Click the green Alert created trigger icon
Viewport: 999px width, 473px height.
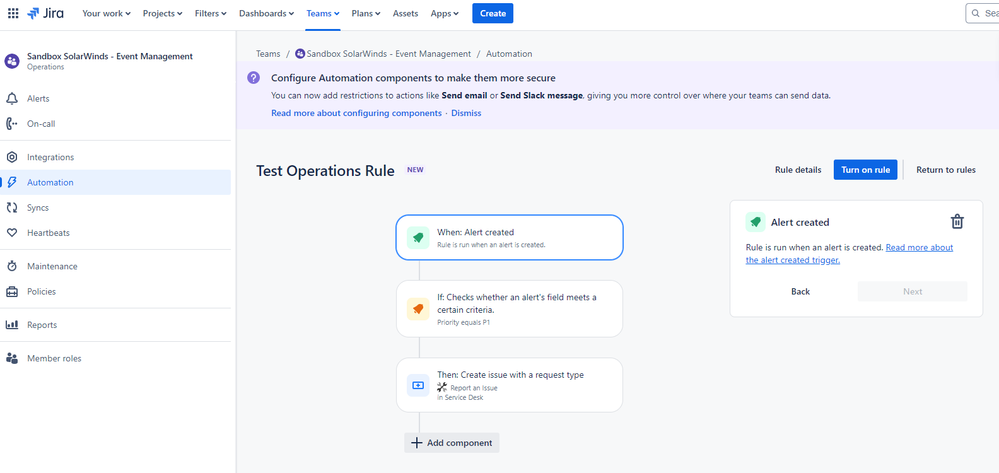tap(418, 237)
